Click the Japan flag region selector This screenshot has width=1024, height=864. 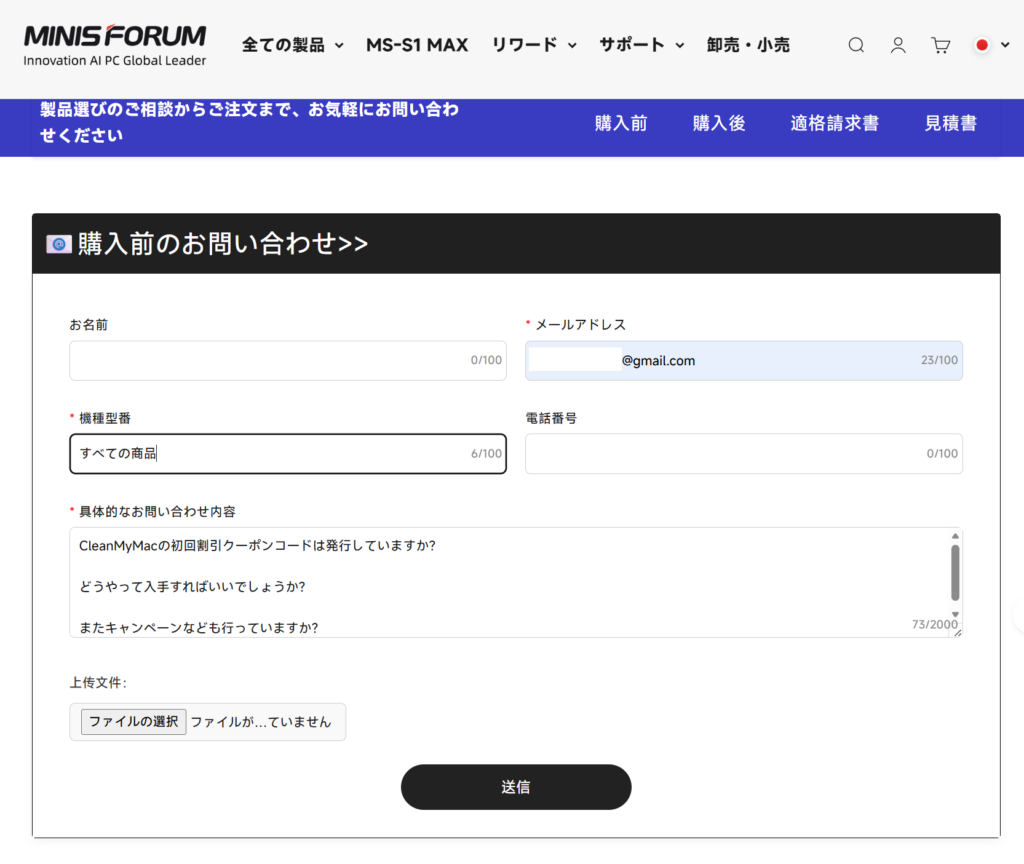click(982, 45)
